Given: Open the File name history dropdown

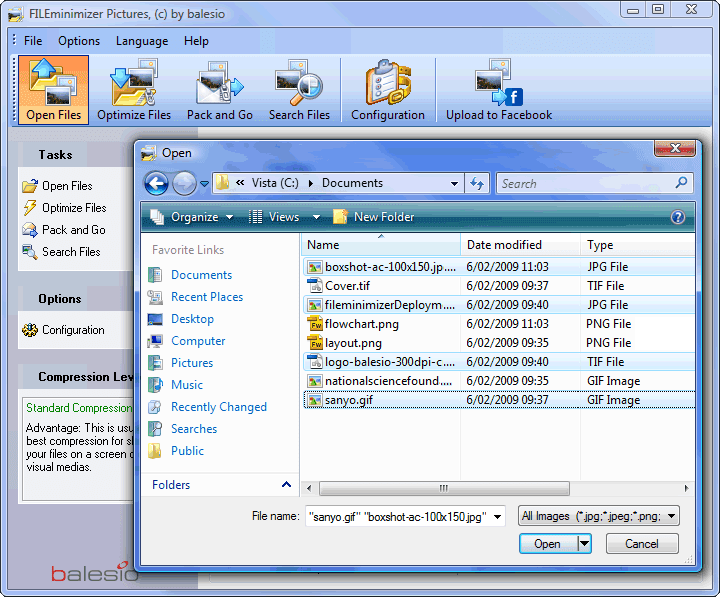Looking at the screenshot, I should click(x=497, y=517).
